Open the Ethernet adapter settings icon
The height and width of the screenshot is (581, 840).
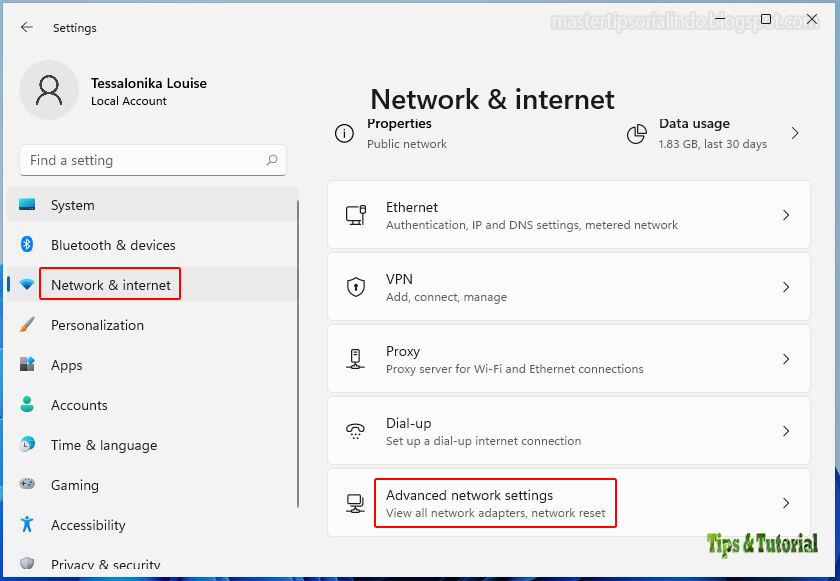356,214
